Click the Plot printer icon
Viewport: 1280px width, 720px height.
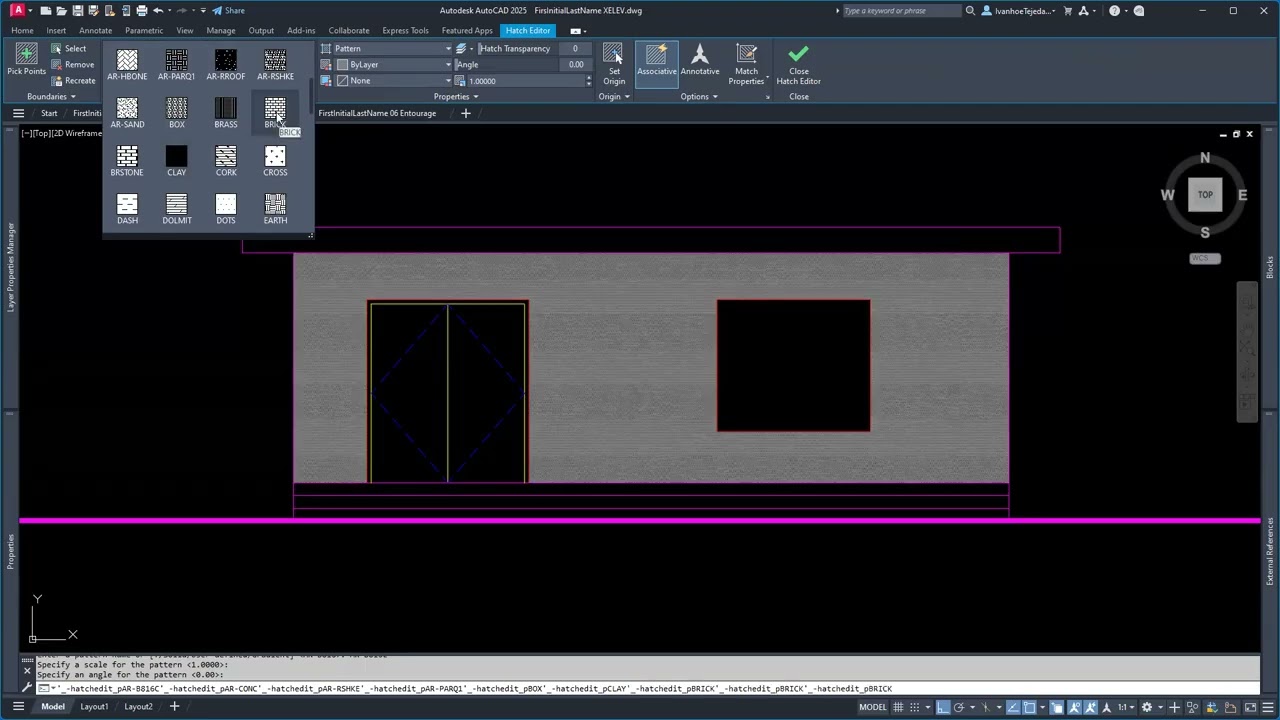141,11
